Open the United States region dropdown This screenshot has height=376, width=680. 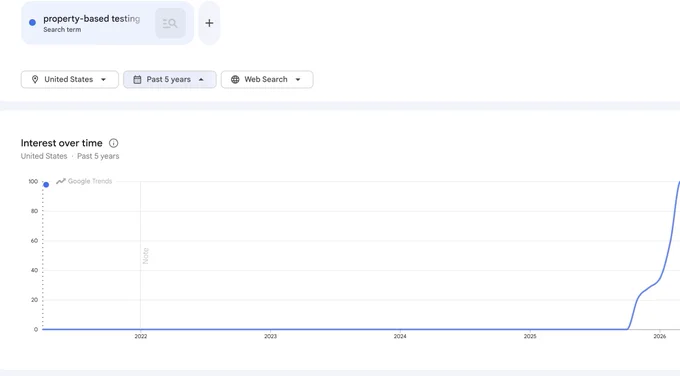click(x=69, y=79)
